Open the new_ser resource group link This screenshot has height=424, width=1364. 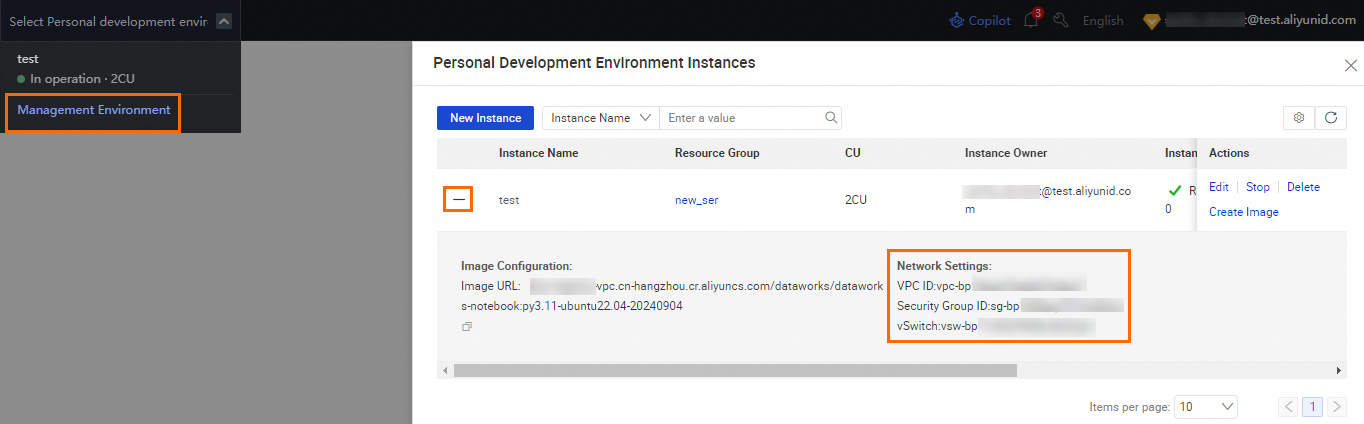(696, 200)
